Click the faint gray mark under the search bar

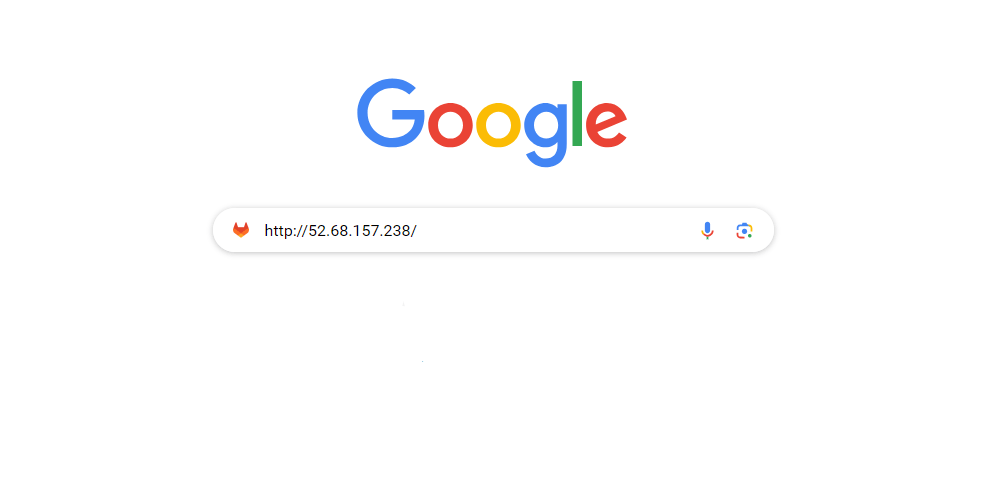tap(403, 304)
